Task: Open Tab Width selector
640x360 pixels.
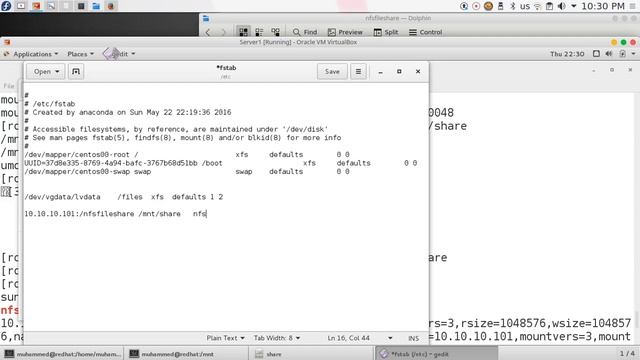Action: tap(277, 338)
